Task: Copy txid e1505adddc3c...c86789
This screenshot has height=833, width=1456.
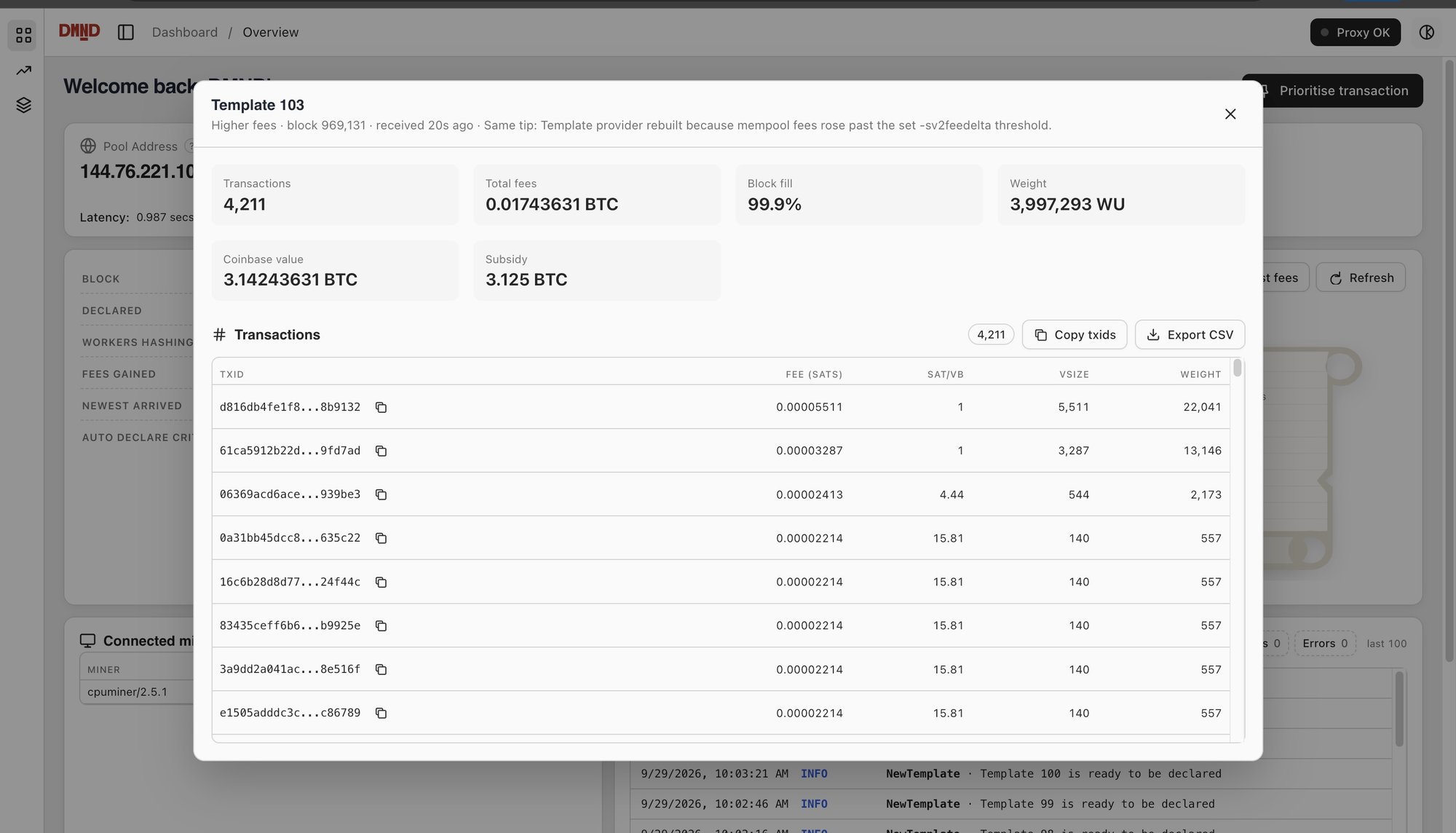Action: [381, 713]
